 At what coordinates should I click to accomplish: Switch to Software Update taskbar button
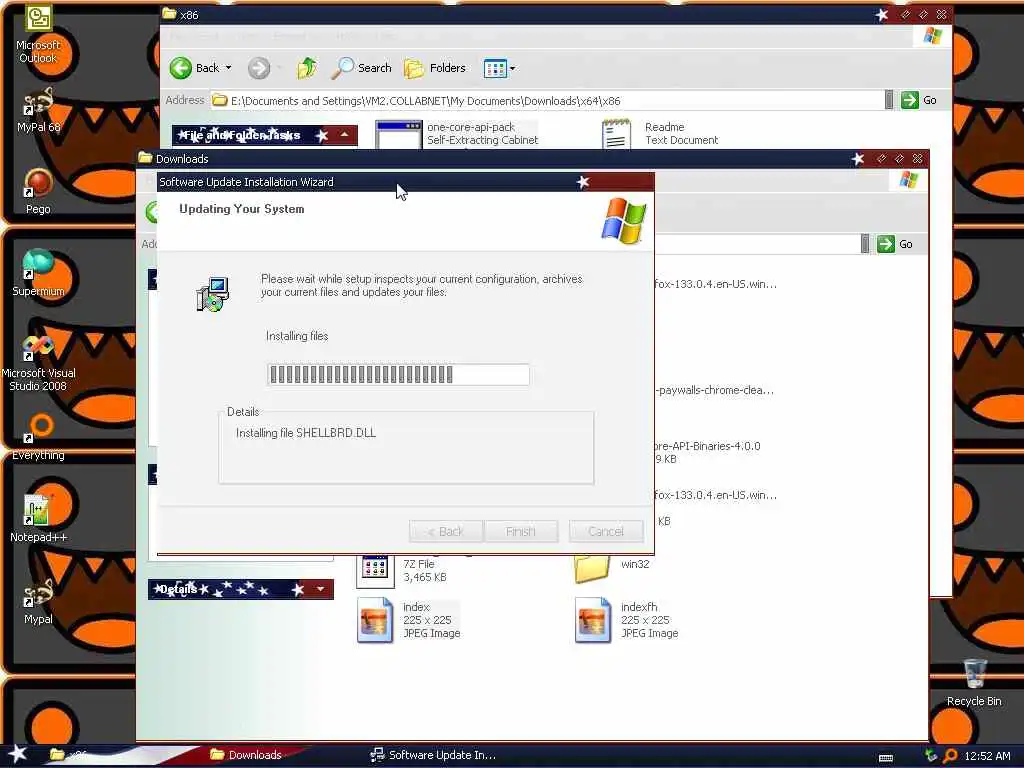(x=434, y=755)
